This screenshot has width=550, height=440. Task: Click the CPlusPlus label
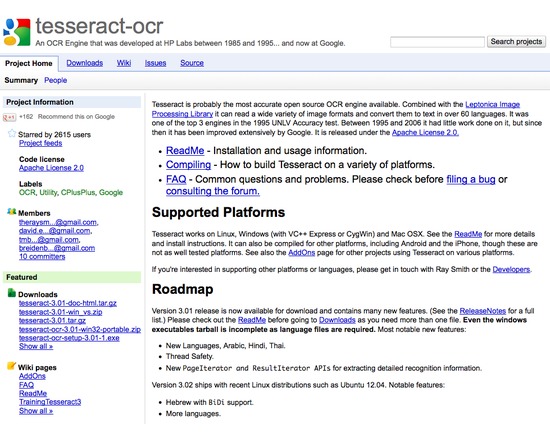pos(78,193)
